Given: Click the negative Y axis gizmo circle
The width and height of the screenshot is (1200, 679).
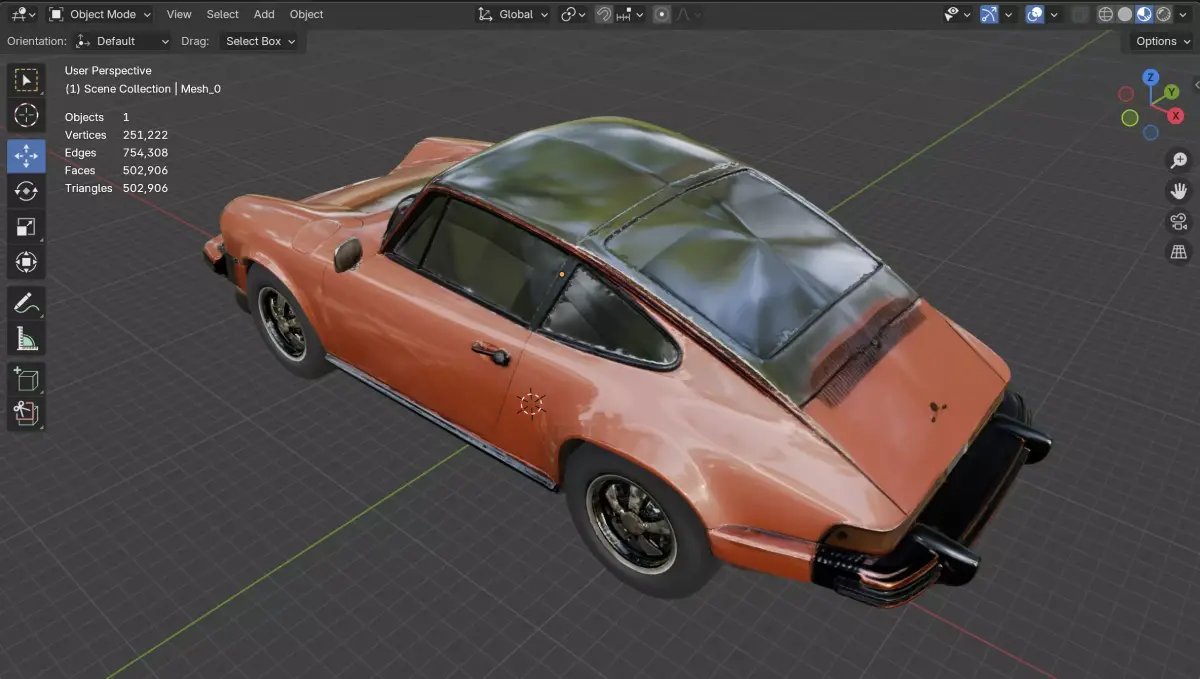Looking at the screenshot, I should (x=1130, y=118).
